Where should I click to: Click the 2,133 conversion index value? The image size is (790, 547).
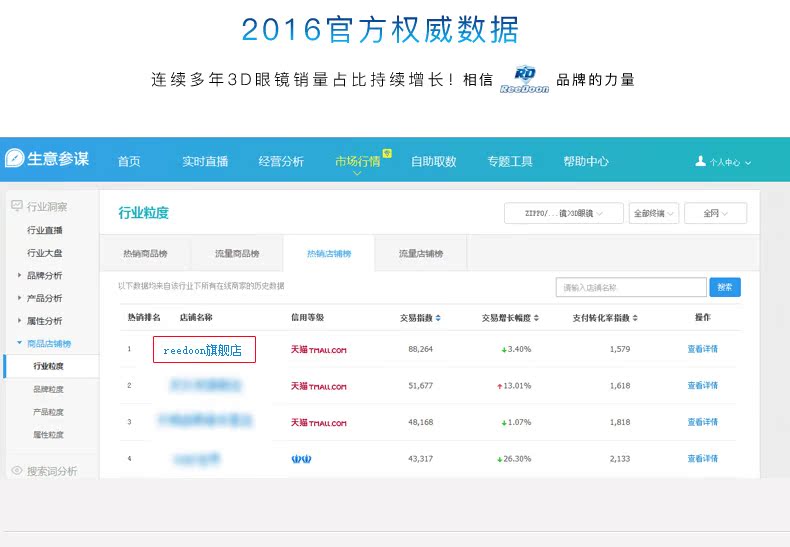(x=620, y=458)
